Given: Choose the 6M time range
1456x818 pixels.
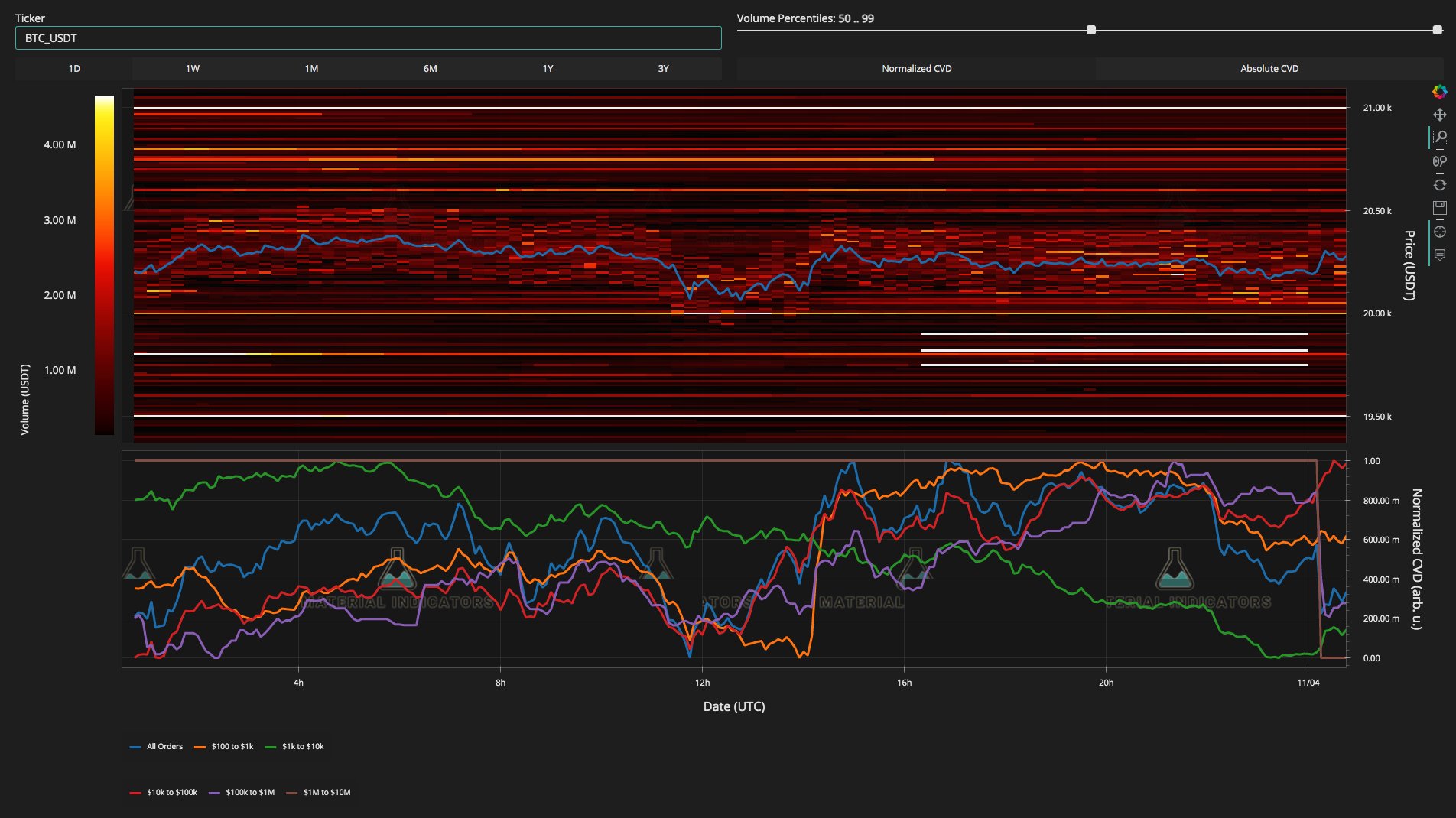Looking at the screenshot, I should click(x=430, y=69).
